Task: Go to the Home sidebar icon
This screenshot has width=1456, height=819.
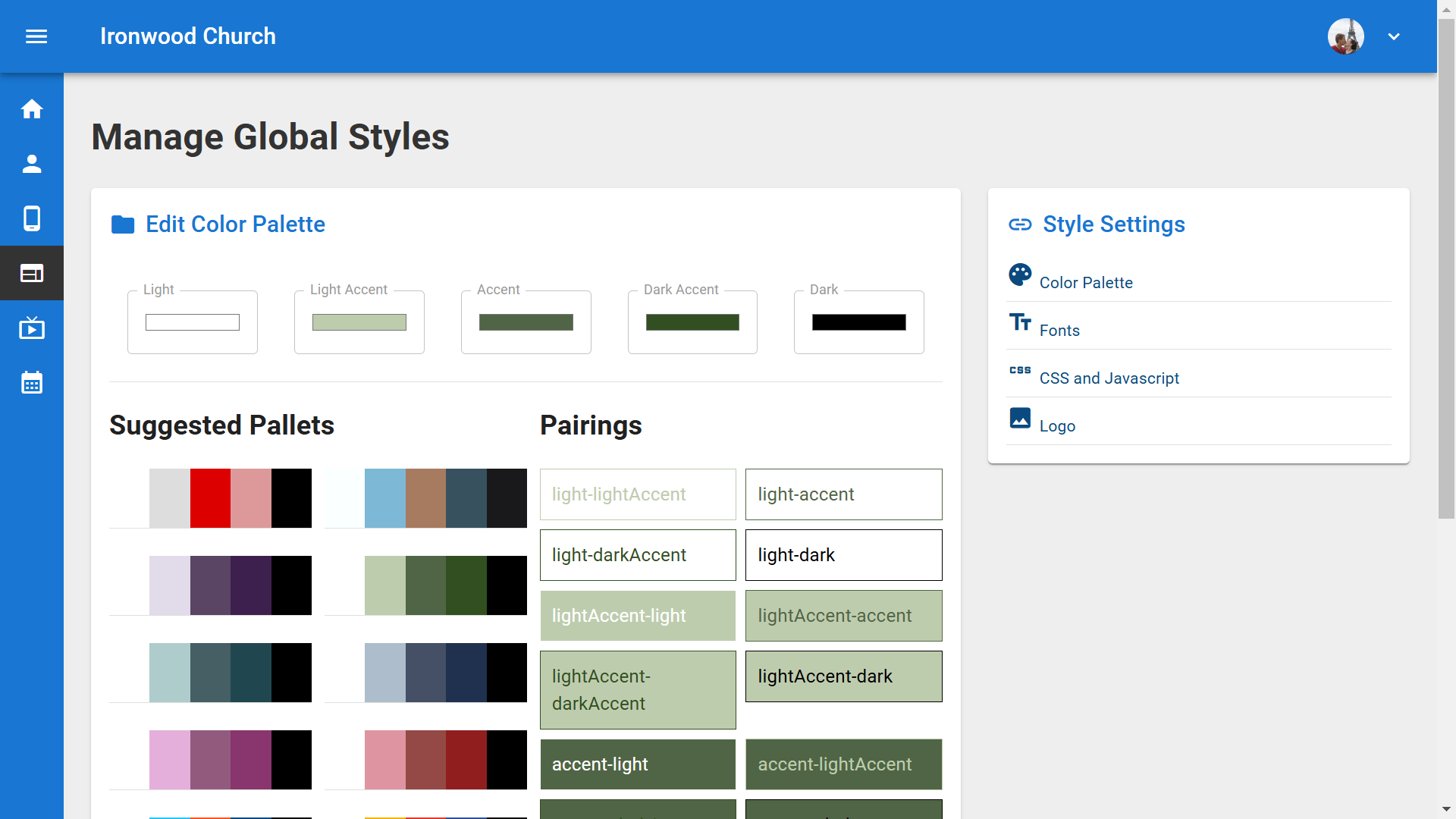Action: 32,109
